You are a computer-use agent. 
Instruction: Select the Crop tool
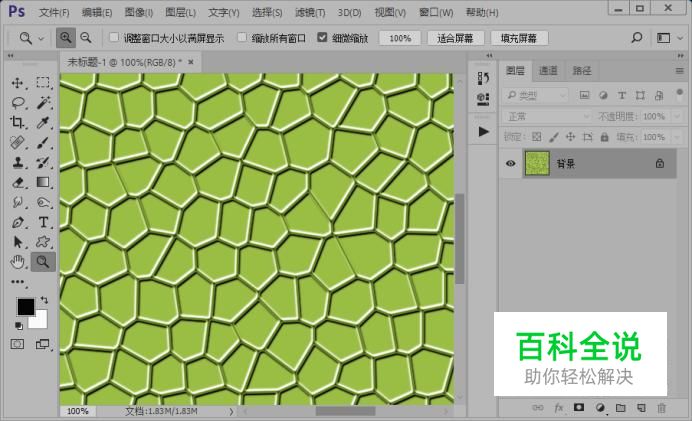[18, 122]
